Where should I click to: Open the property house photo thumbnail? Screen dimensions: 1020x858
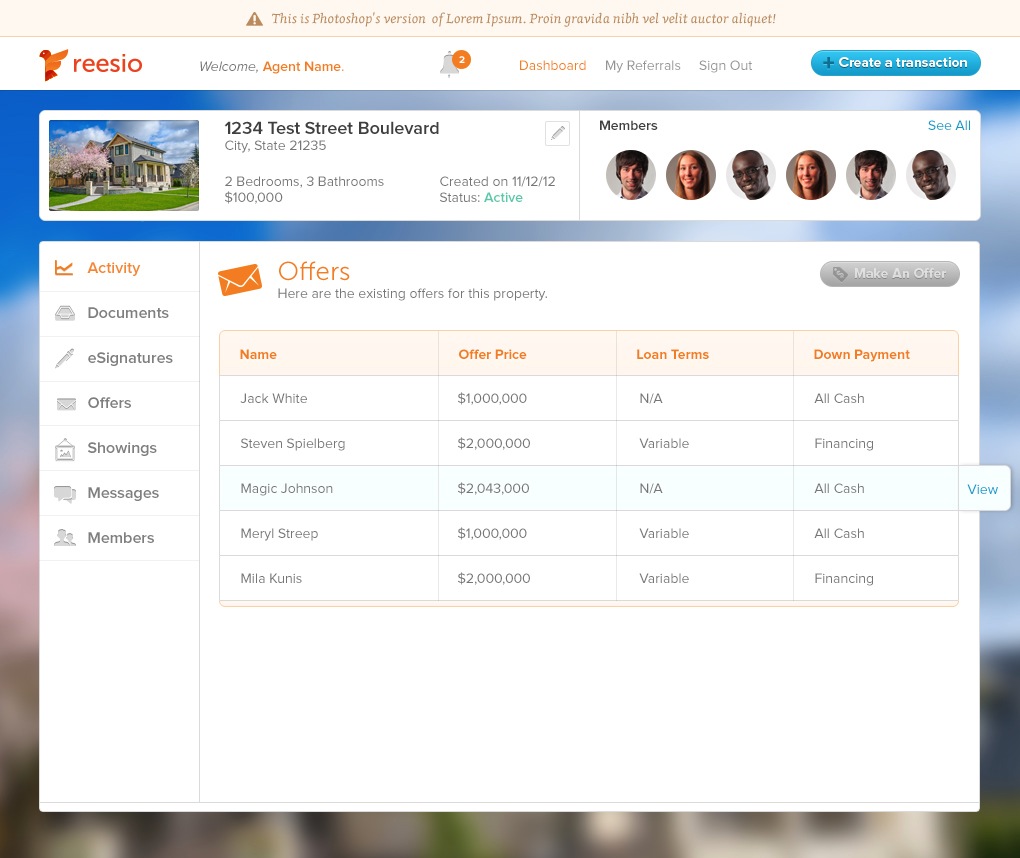point(124,165)
